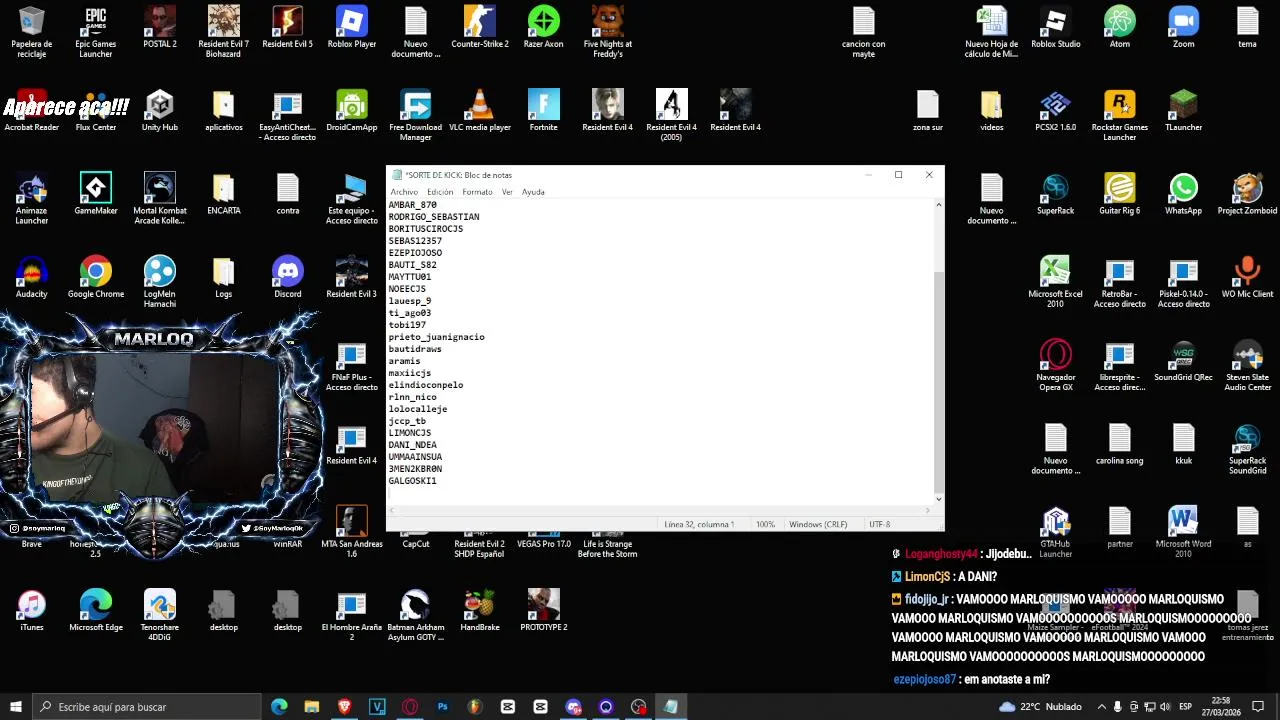
Task: Select the PROTOTYPE 2 desktop icon
Action: (544, 610)
